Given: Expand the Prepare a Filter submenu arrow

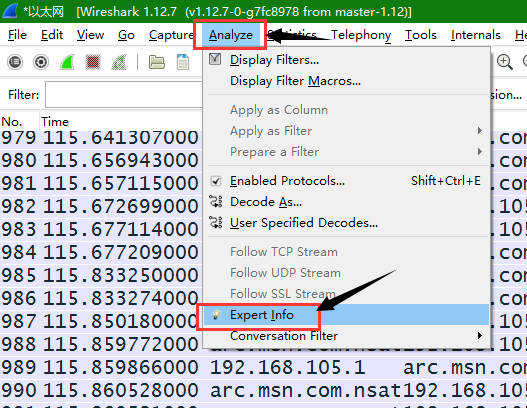Looking at the screenshot, I should point(480,152).
